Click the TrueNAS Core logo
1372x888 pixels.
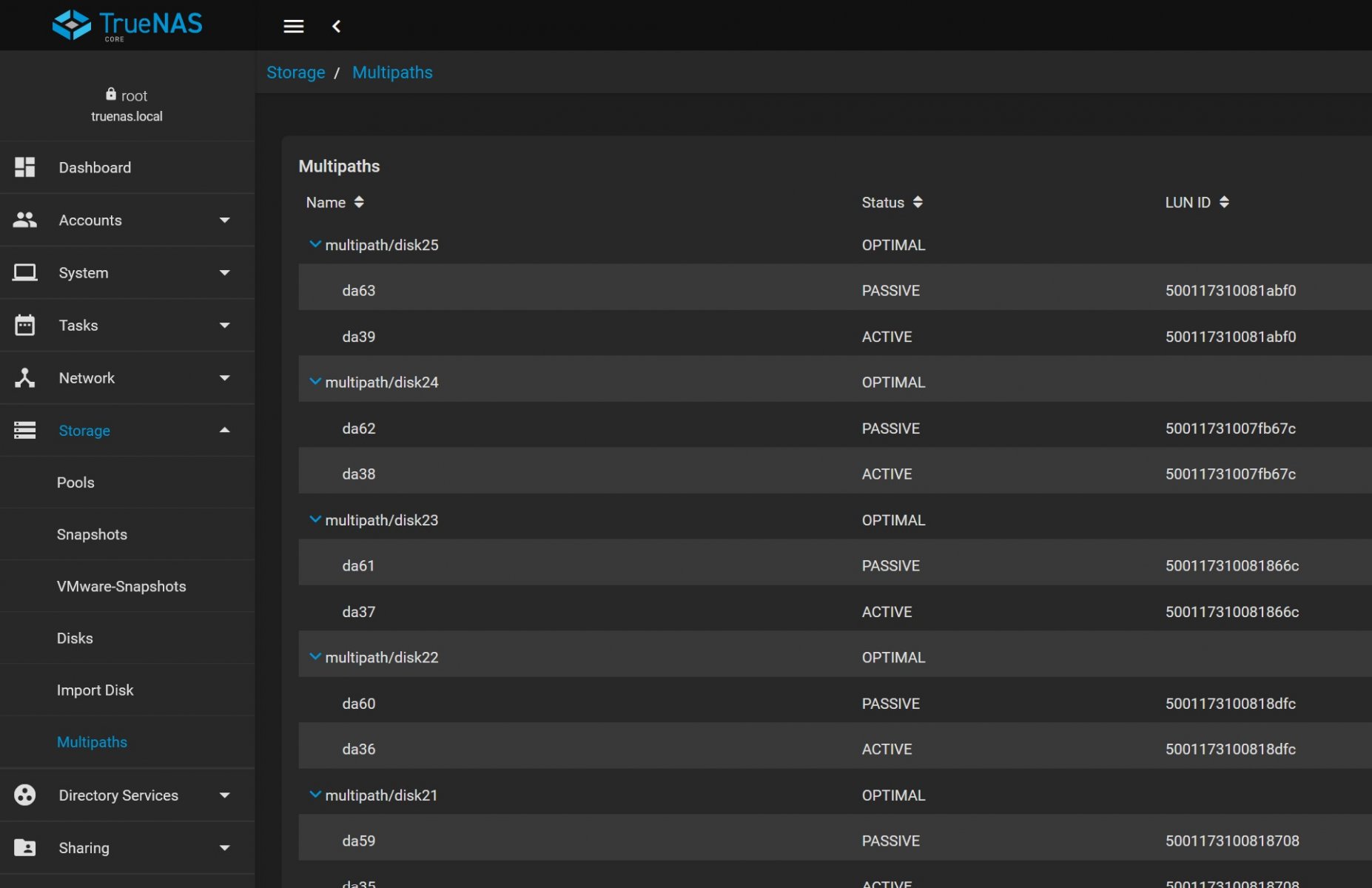pyautogui.click(x=127, y=25)
